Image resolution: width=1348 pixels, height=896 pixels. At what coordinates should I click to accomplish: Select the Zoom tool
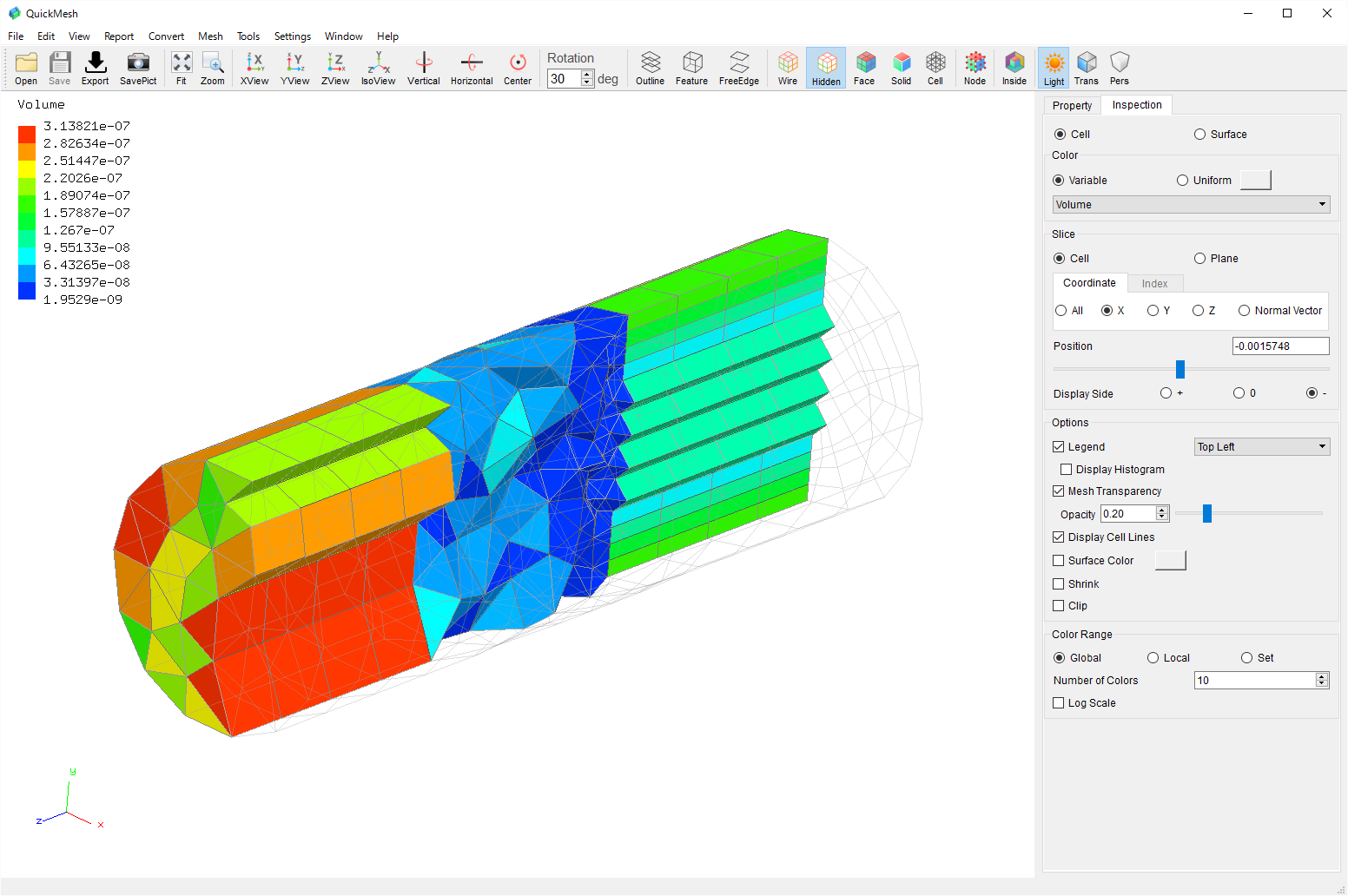pos(212,68)
